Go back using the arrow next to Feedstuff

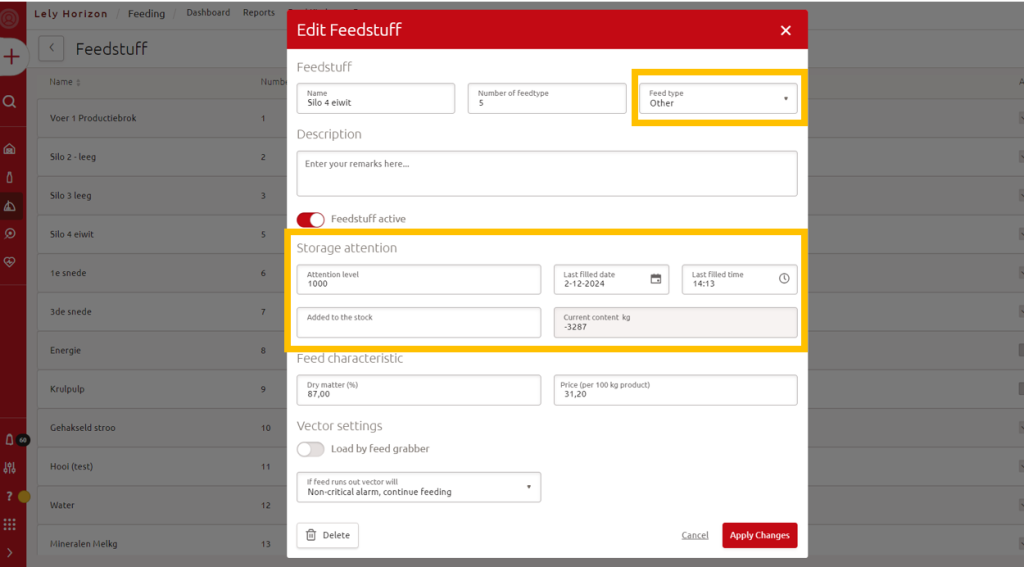click(x=51, y=48)
